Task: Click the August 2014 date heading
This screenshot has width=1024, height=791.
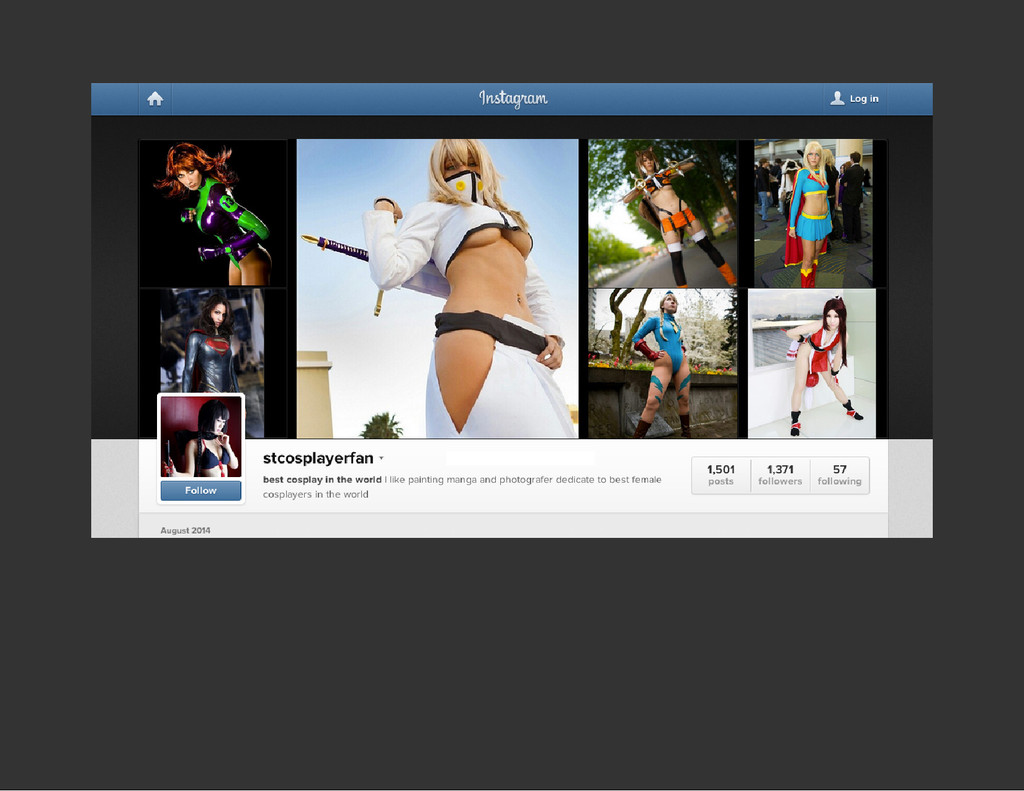Action: [185, 530]
